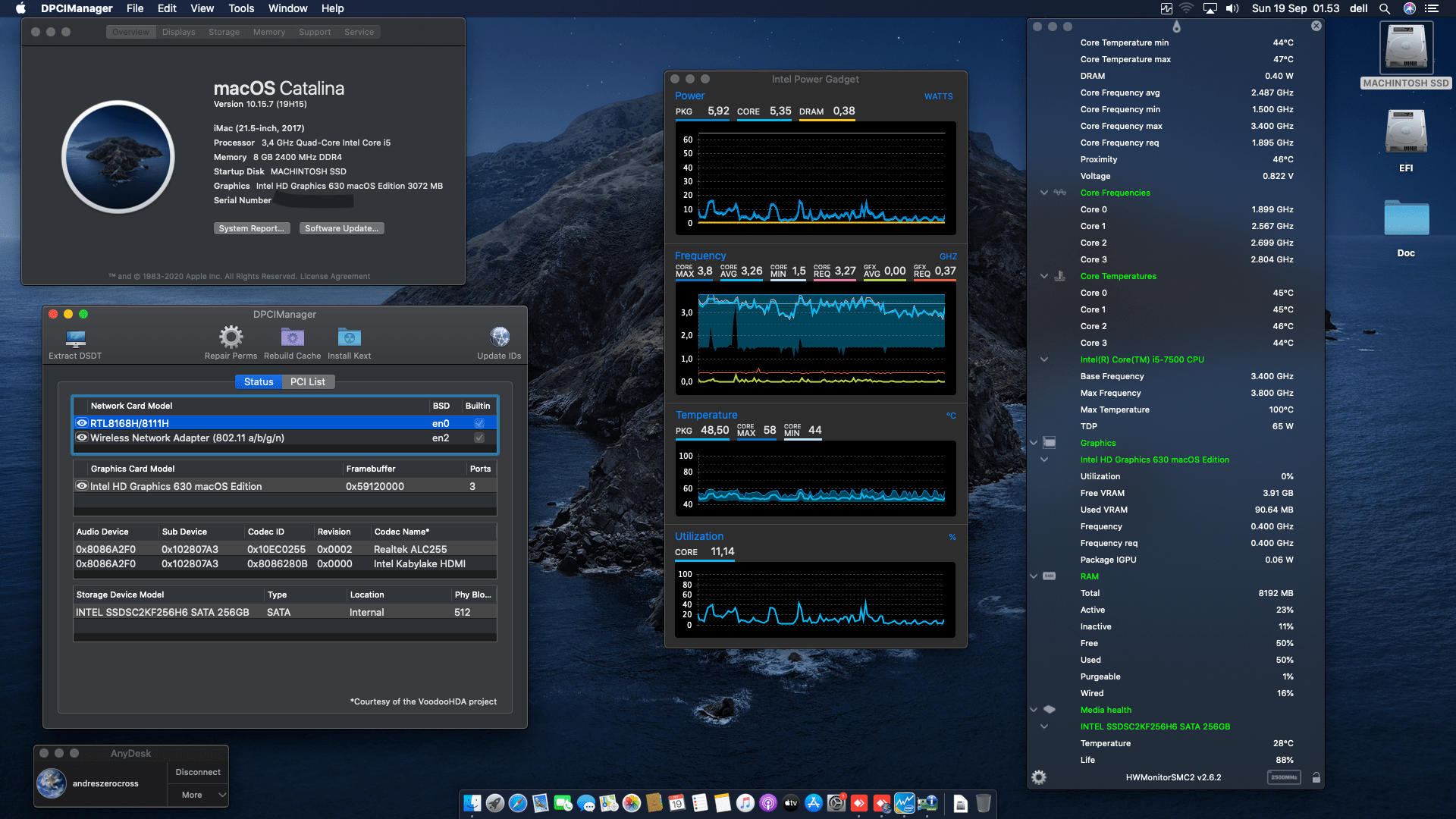Switch to the PCI List tab
This screenshot has height=819, width=1456.
click(x=308, y=381)
